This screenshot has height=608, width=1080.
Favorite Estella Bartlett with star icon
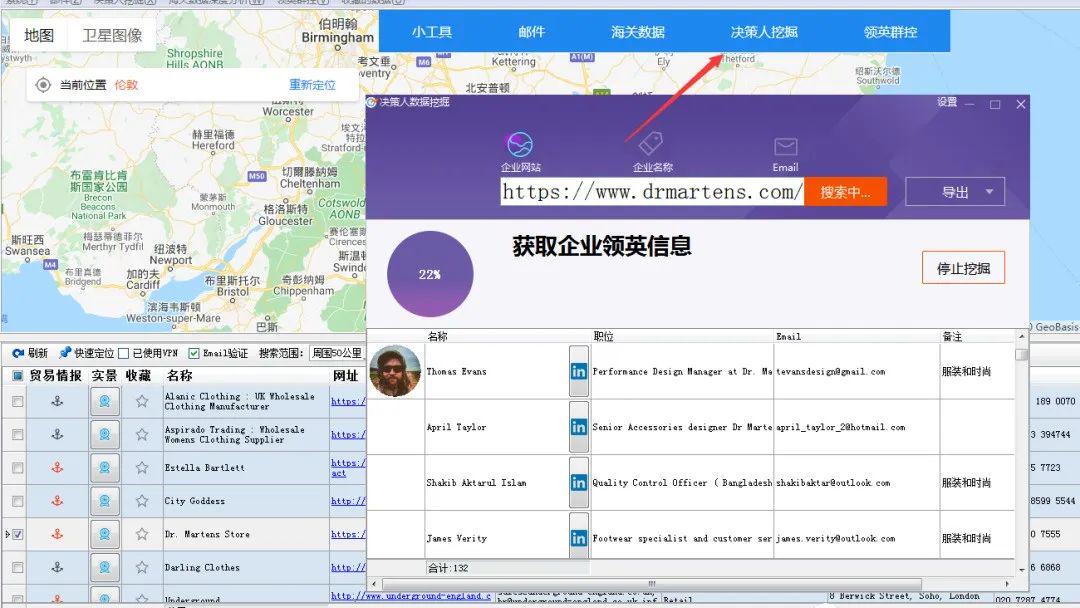(142, 468)
